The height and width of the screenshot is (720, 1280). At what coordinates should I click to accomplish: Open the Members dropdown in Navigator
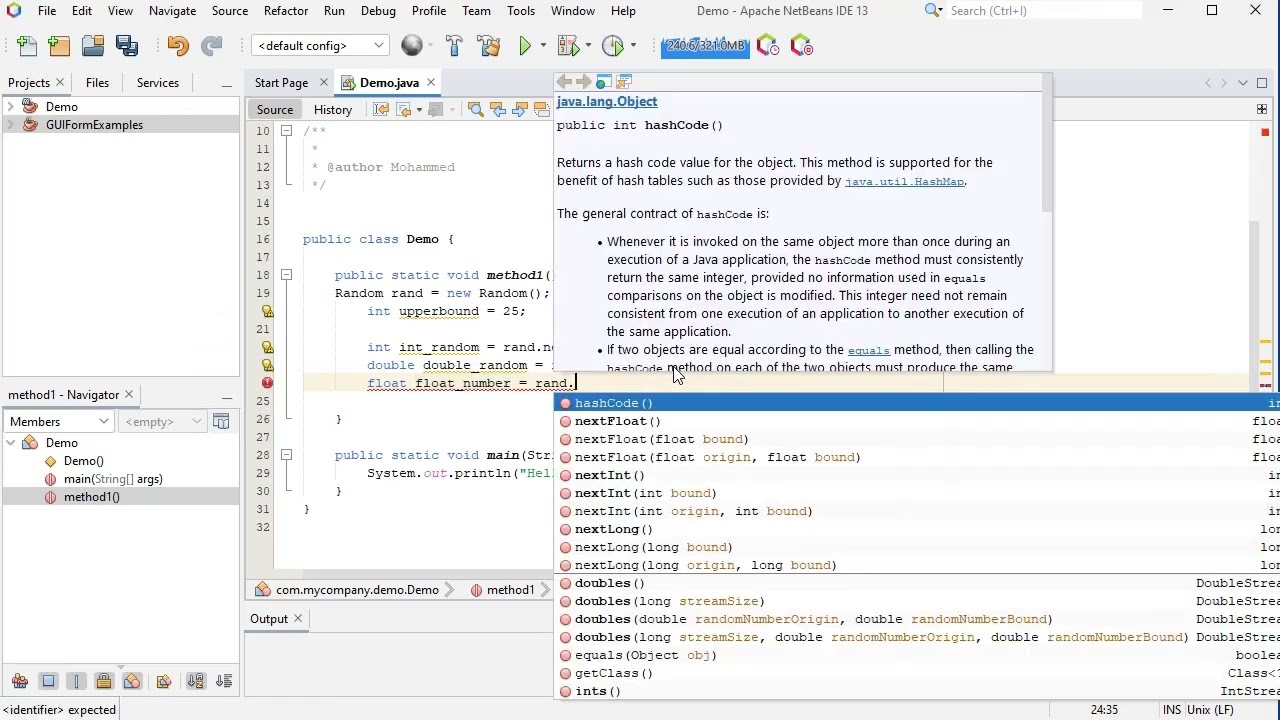pos(59,422)
